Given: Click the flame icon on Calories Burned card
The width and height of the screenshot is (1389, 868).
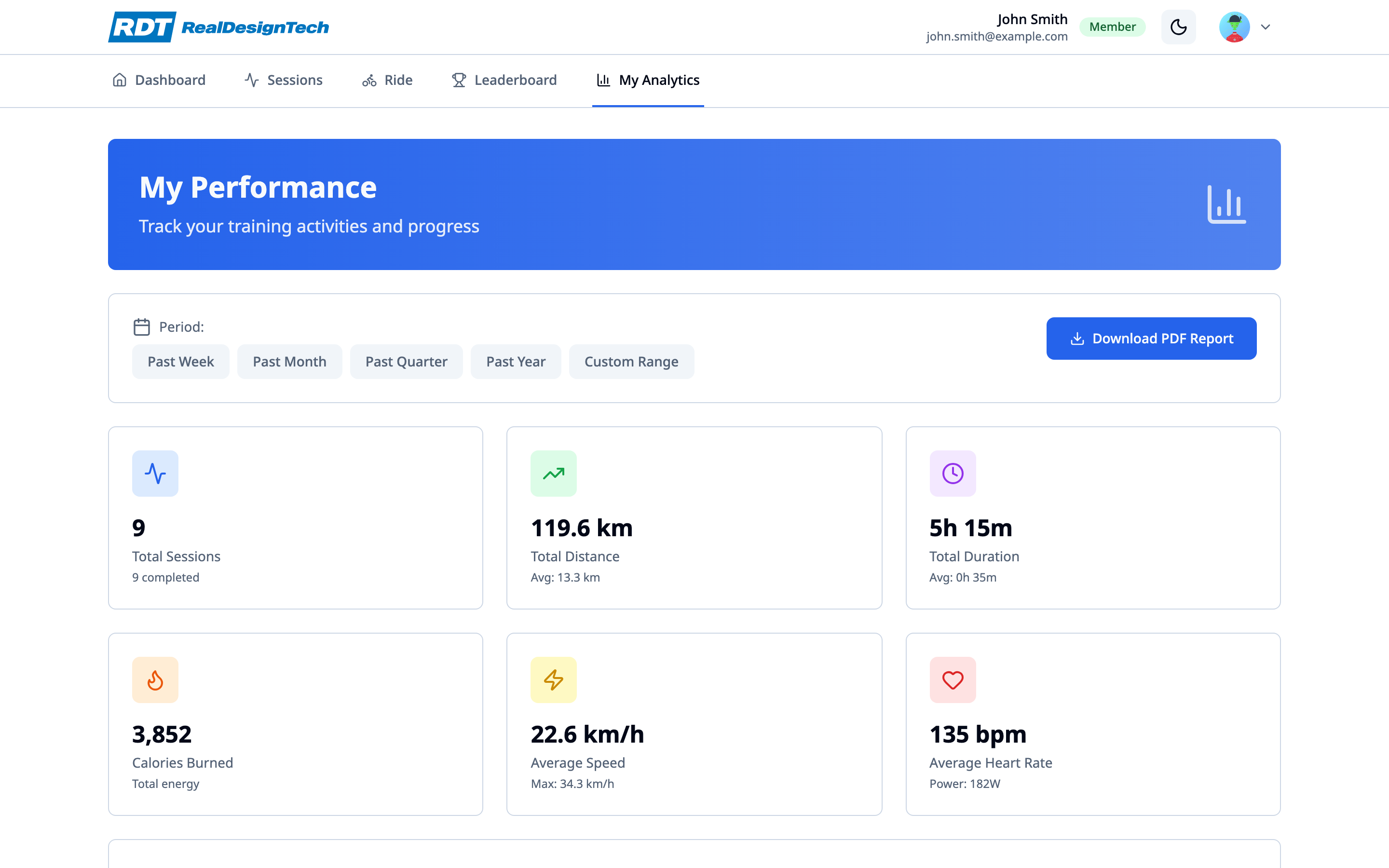Looking at the screenshot, I should point(155,680).
